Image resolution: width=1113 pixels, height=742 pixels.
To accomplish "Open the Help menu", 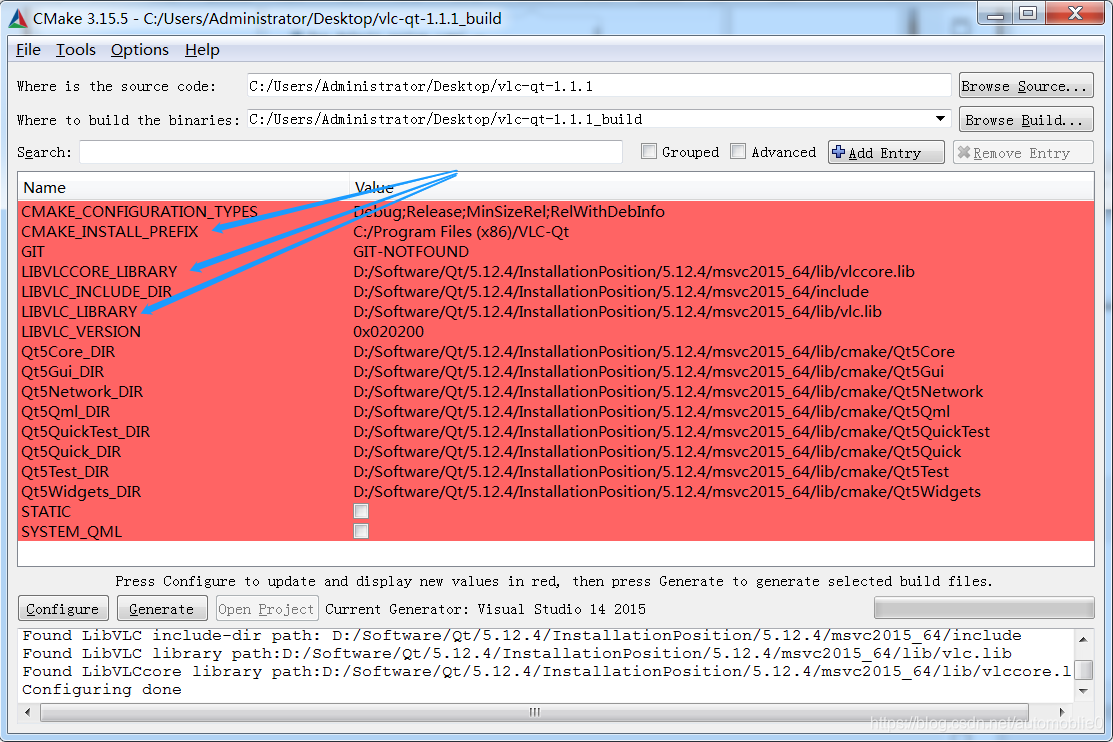I will coord(202,50).
